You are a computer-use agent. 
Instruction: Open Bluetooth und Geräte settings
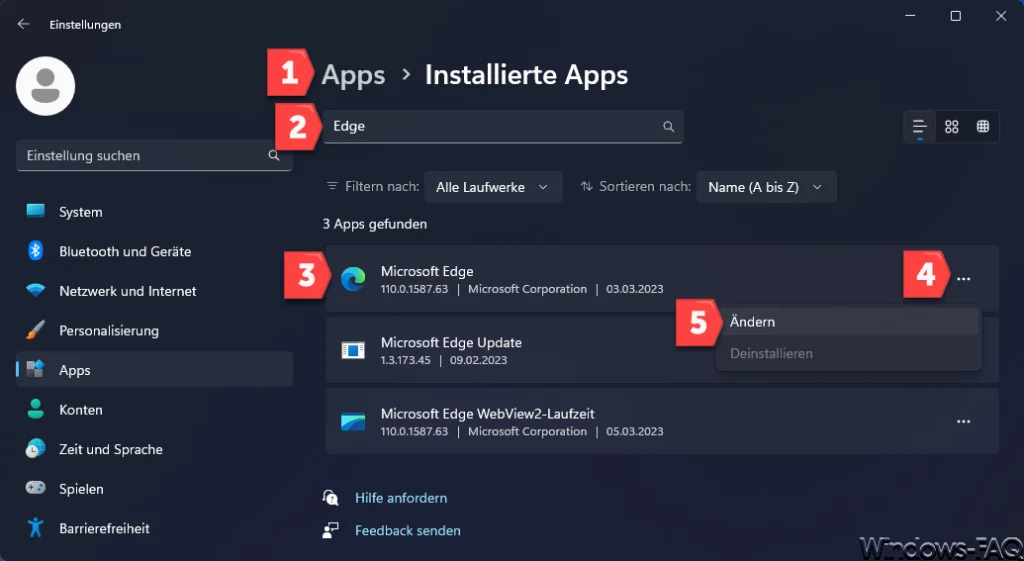154,251
